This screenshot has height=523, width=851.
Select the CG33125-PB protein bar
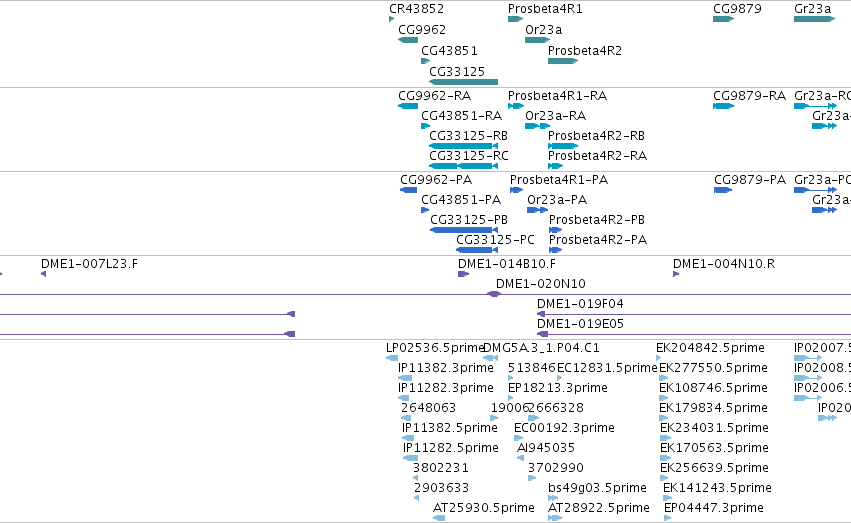pos(464,231)
